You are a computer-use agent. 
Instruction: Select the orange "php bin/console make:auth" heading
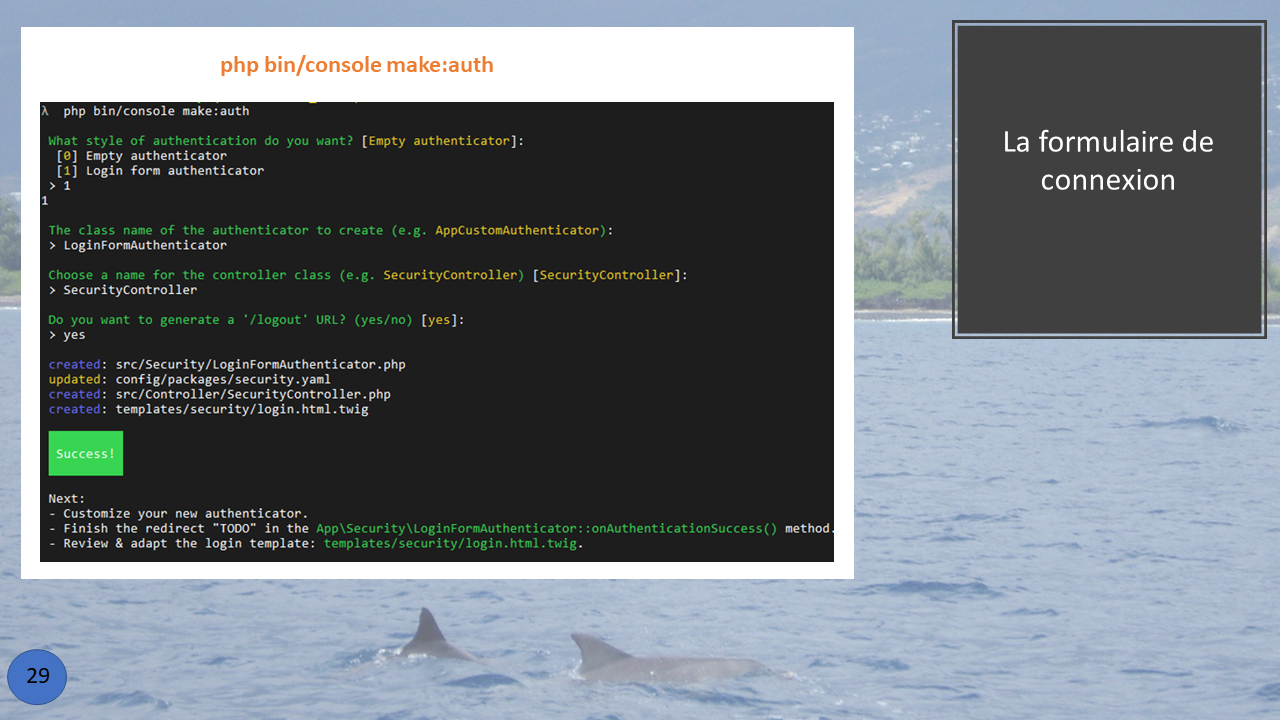coord(357,65)
